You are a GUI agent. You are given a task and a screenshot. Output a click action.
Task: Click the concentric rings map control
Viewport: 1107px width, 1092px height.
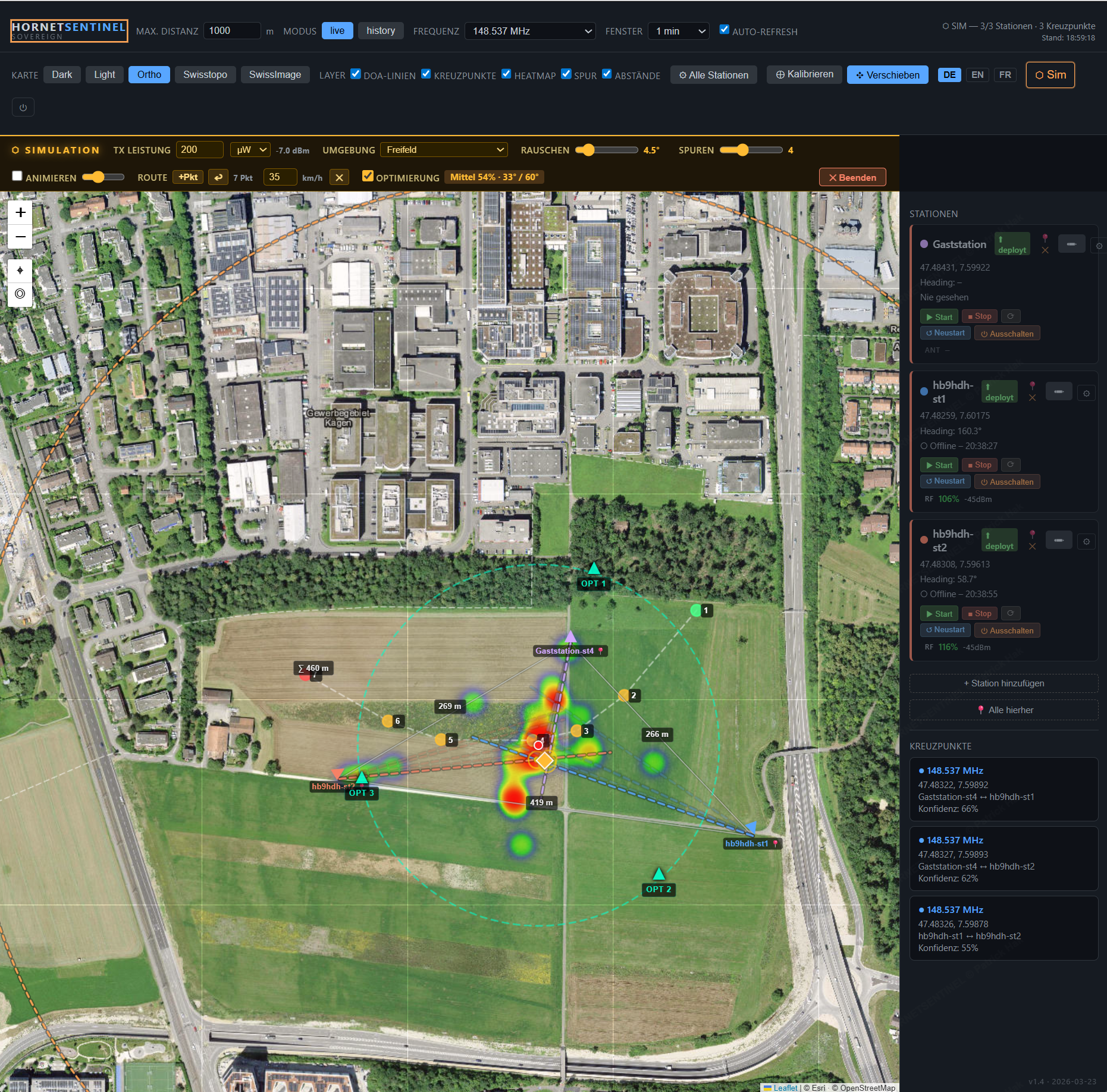20,294
